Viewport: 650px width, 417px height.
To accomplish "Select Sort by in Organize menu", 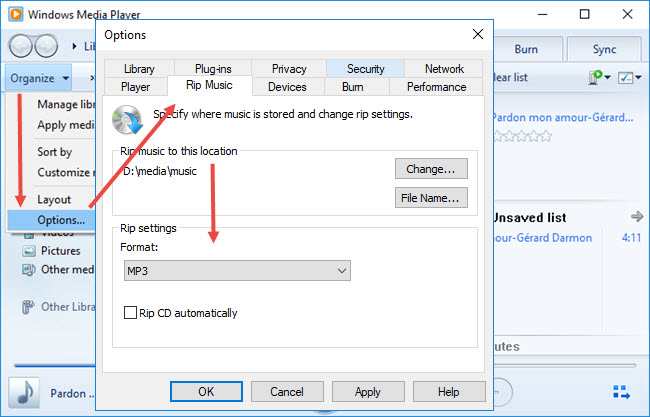I will 52,152.
